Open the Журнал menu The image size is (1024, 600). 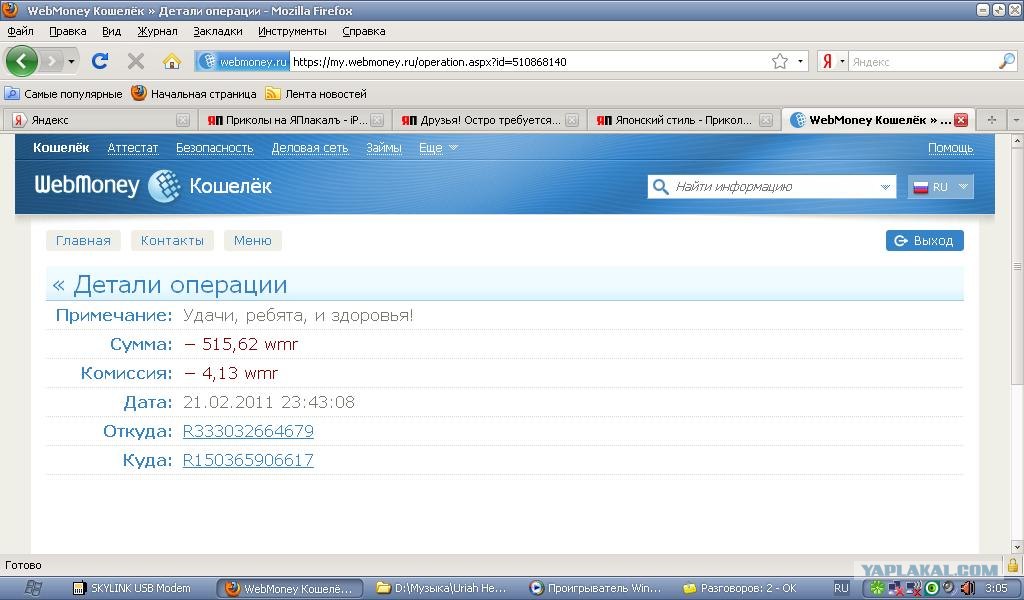pyautogui.click(x=157, y=31)
